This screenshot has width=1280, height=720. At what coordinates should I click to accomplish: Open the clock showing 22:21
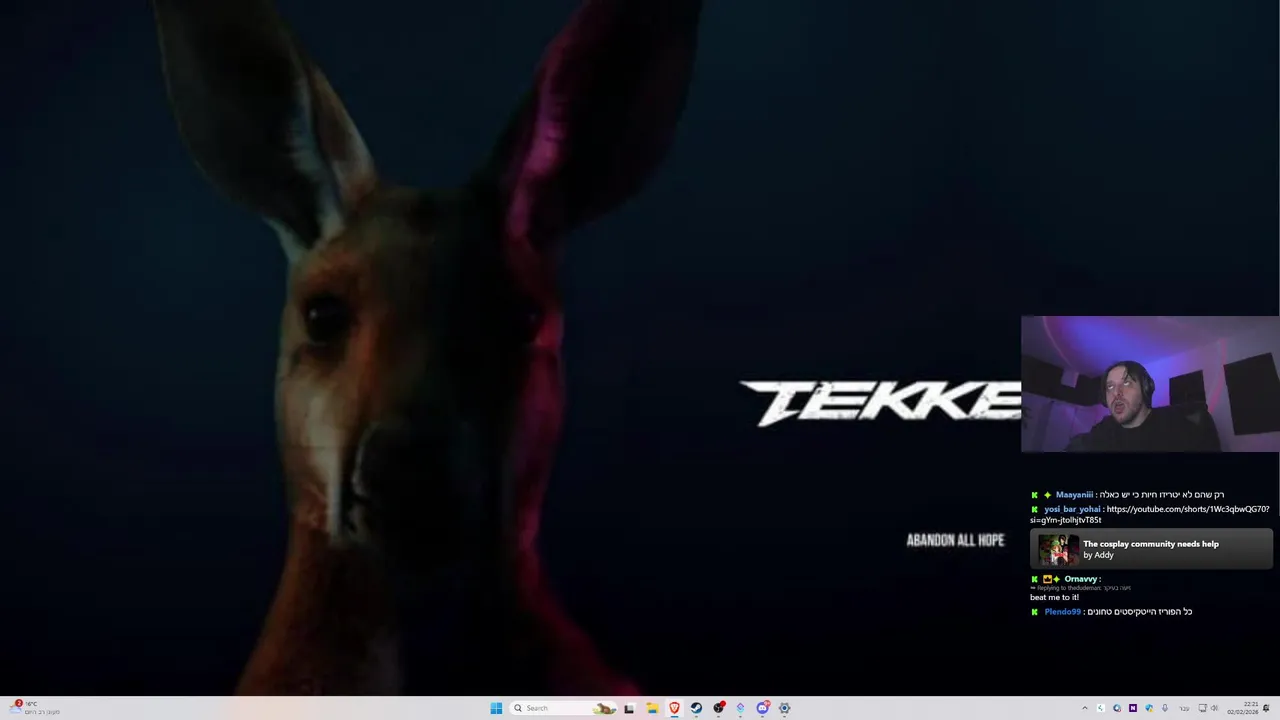pos(1243,708)
